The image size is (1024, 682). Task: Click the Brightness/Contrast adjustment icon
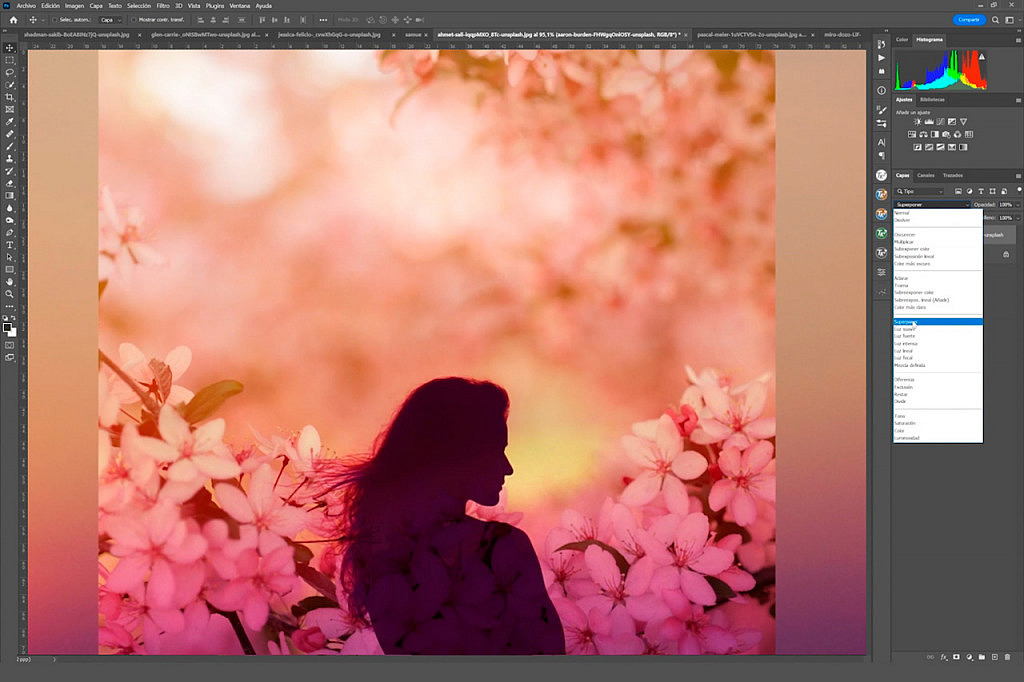(917, 121)
